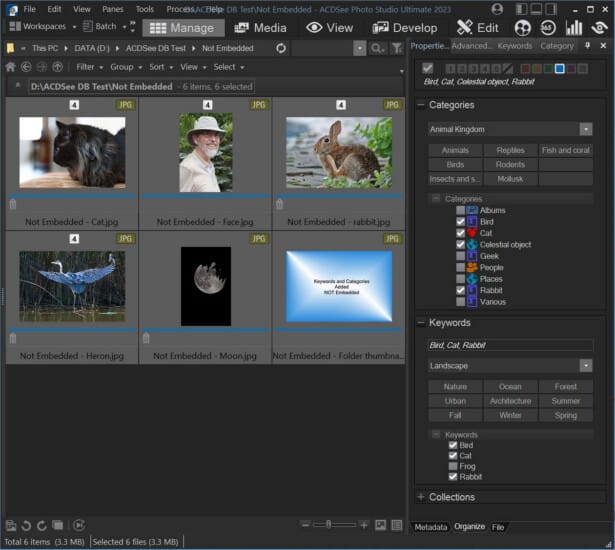Open the Tools menu
This screenshot has height=550, width=615.
145,9
